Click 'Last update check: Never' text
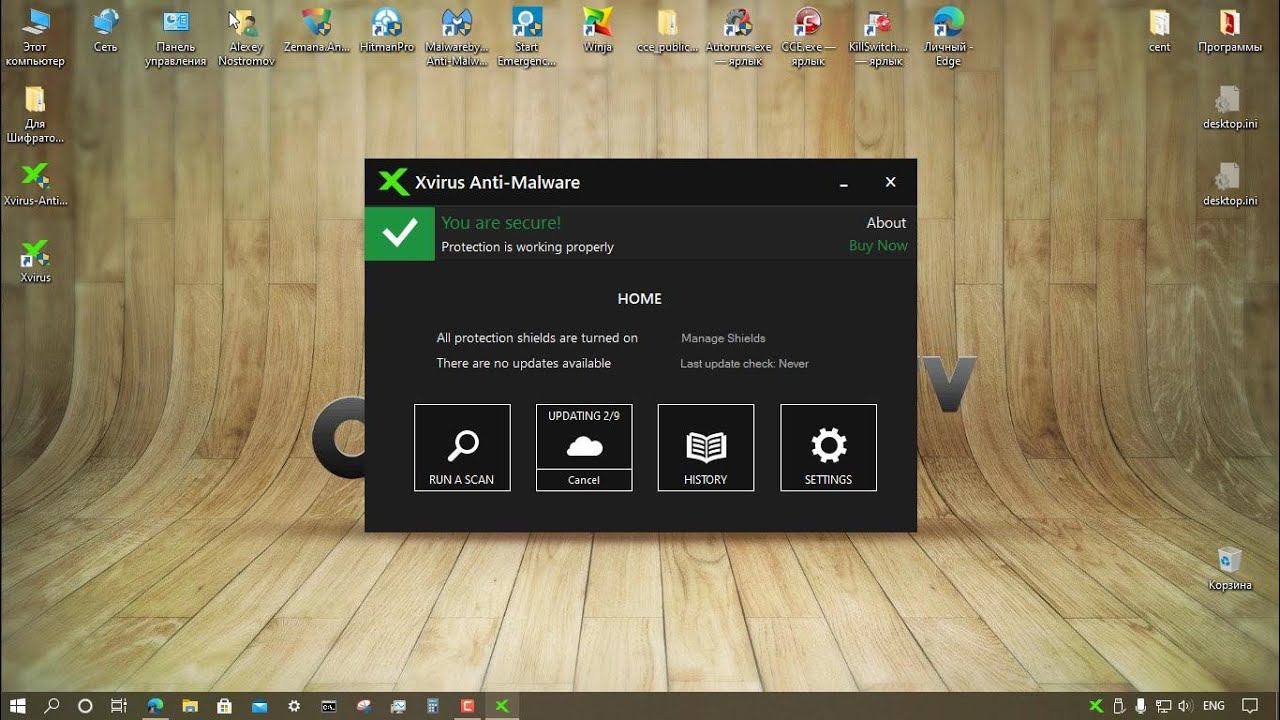 tap(745, 364)
